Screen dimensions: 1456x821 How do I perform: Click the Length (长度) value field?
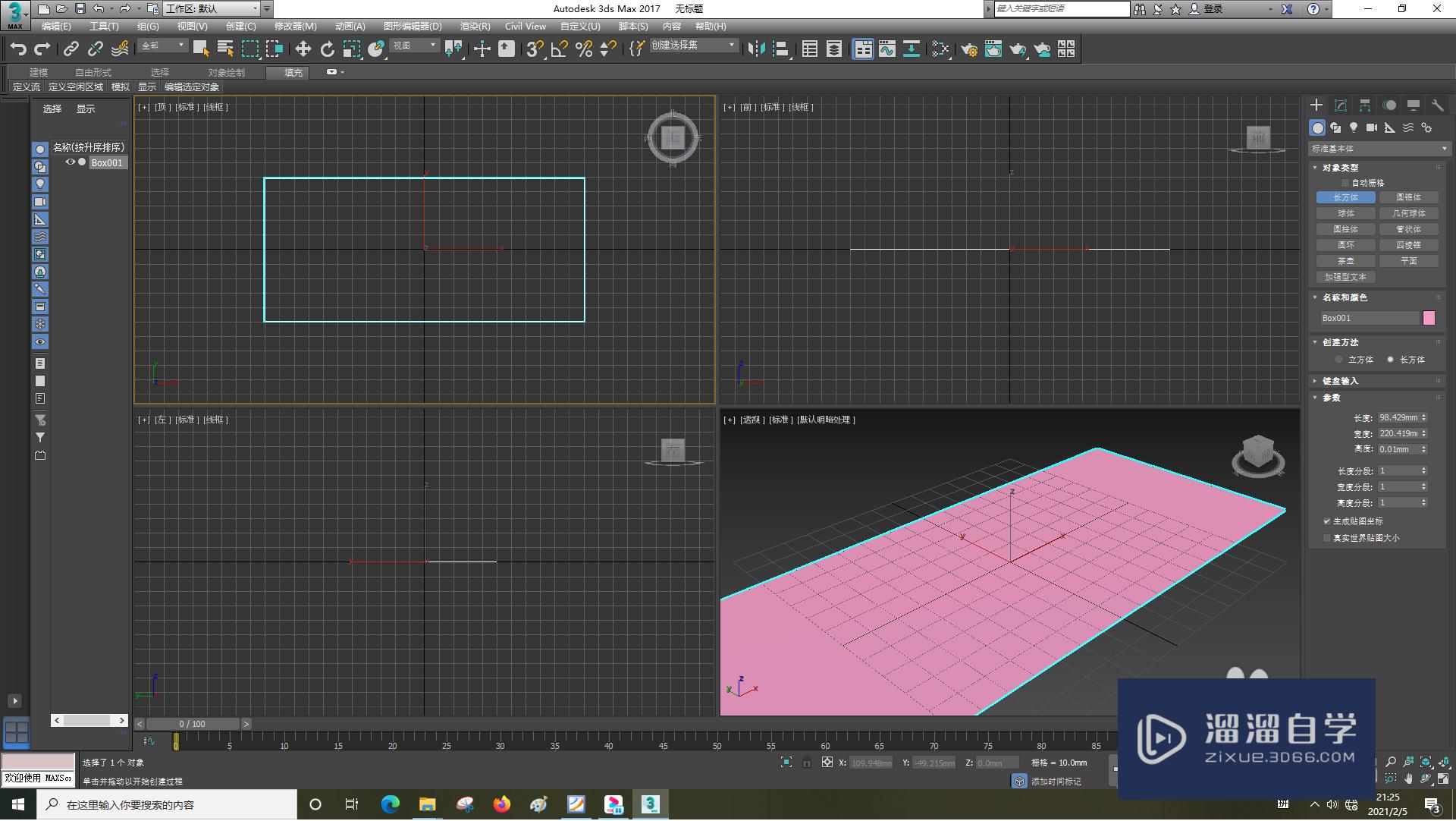point(1398,418)
